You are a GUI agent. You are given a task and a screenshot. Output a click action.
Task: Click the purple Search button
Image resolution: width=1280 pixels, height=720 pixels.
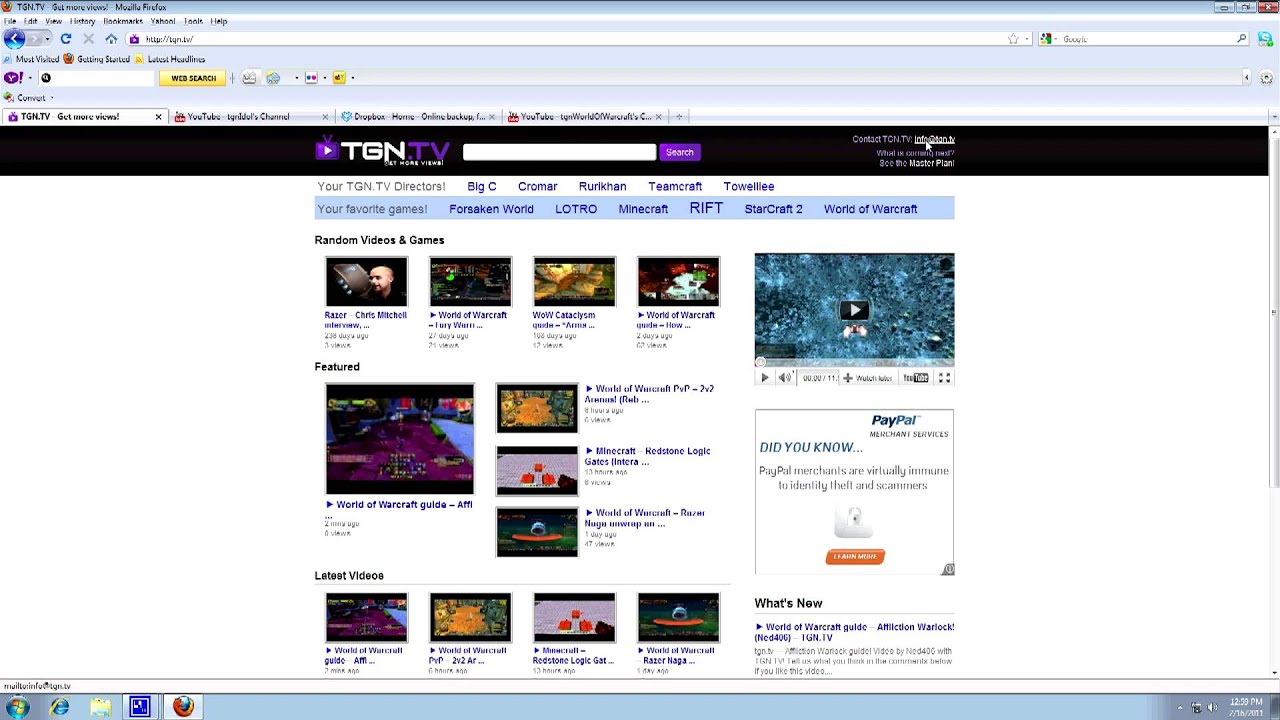pos(679,152)
